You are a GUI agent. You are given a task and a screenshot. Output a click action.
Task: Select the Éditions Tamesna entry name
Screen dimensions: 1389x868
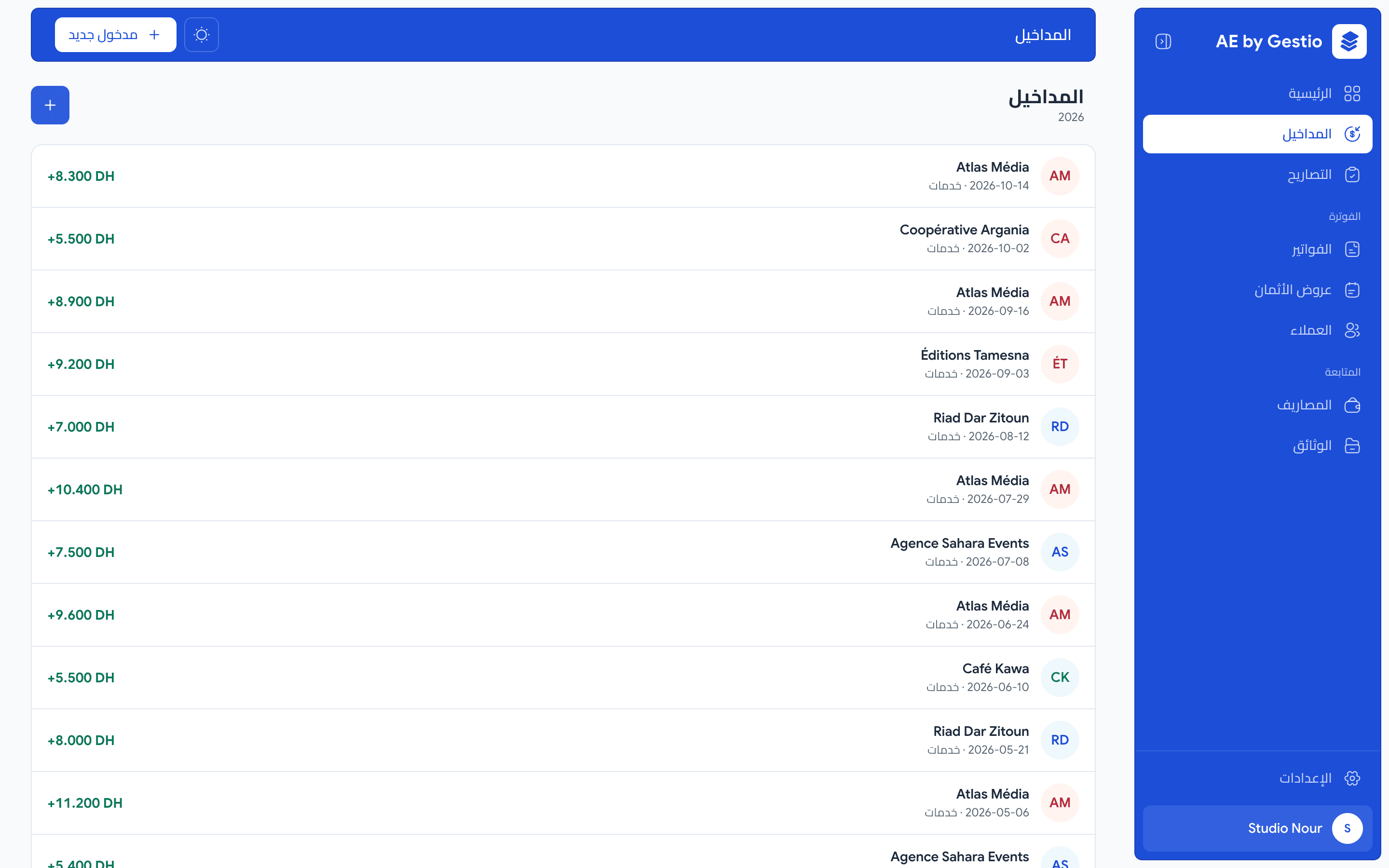point(975,355)
